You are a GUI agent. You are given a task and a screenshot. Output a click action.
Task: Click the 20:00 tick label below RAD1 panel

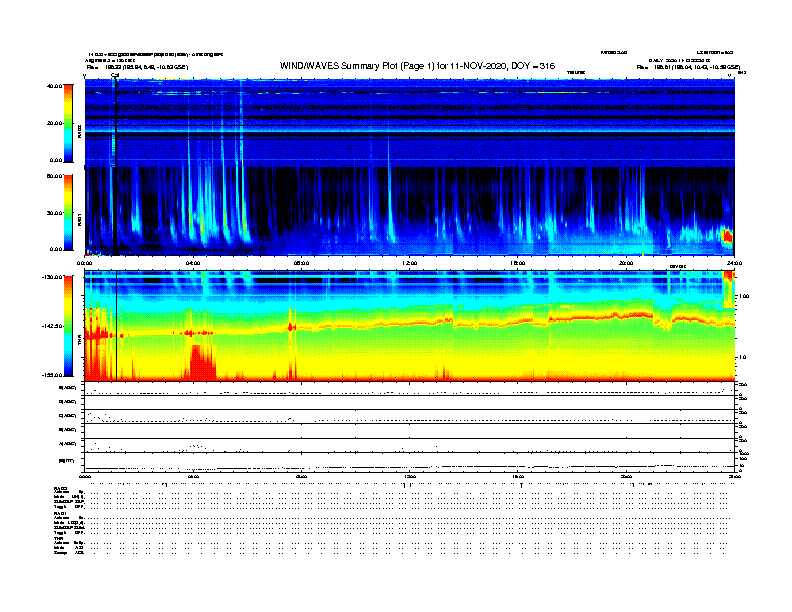pos(626,263)
